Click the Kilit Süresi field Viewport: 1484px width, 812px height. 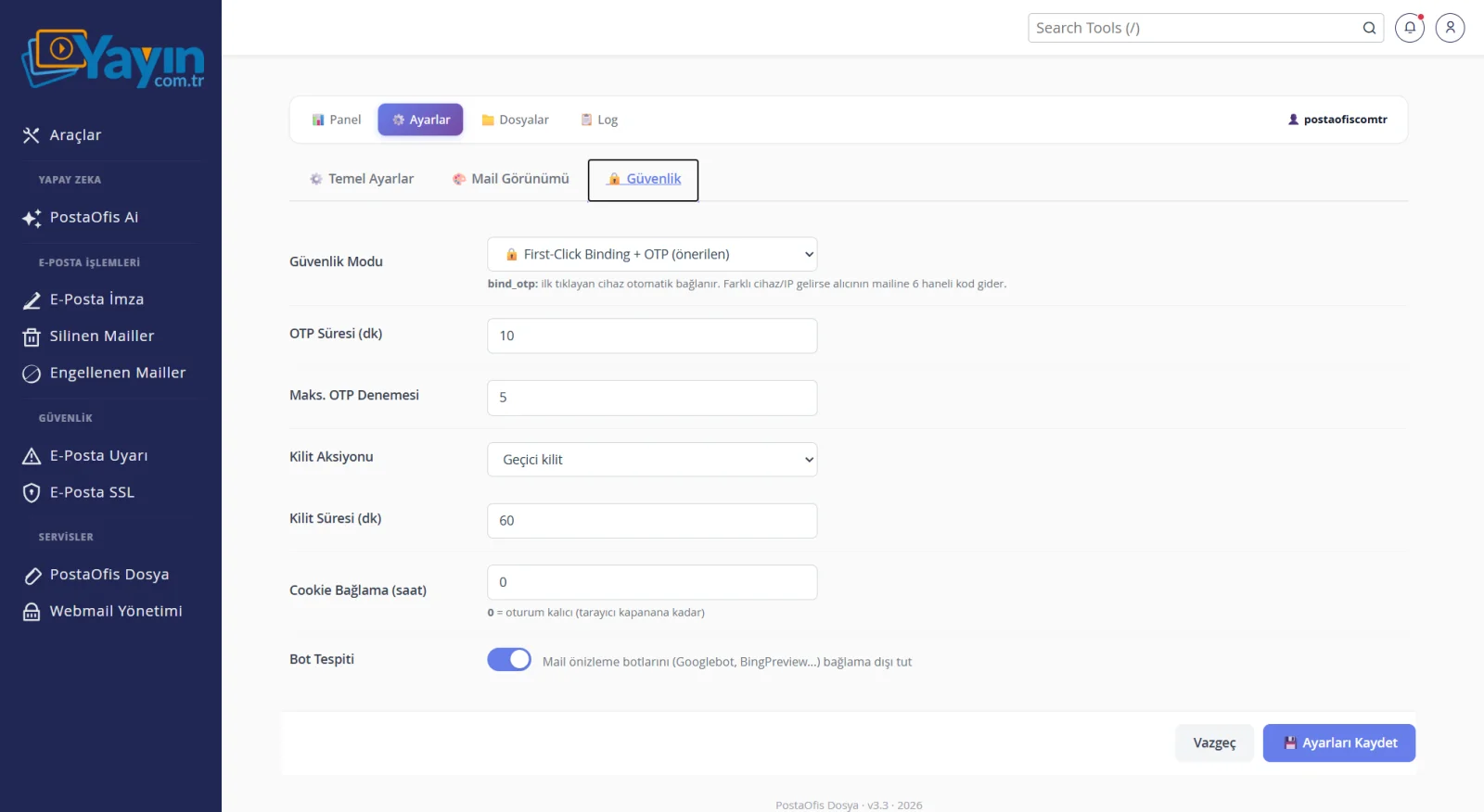pyautogui.click(x=652, y=521)
